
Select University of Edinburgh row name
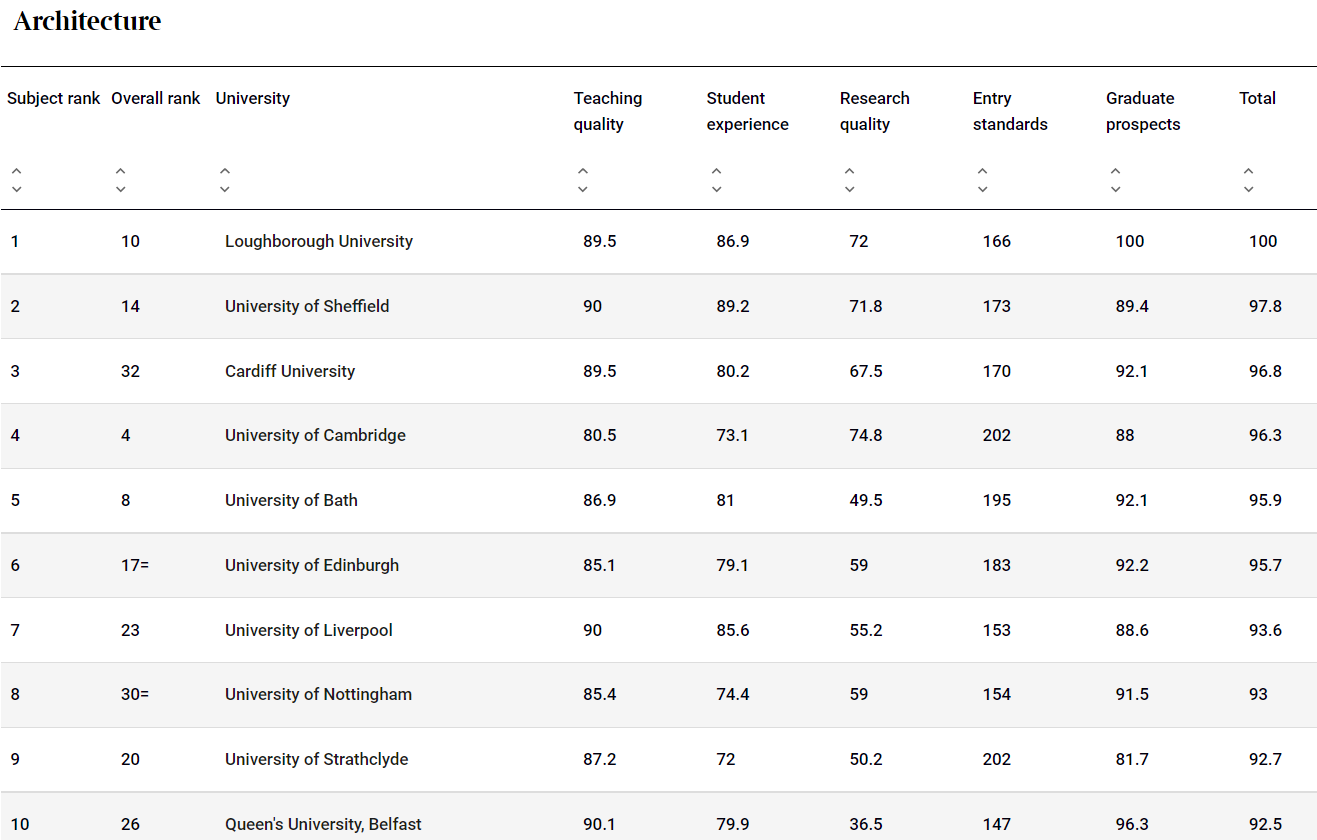pos(312,565)
